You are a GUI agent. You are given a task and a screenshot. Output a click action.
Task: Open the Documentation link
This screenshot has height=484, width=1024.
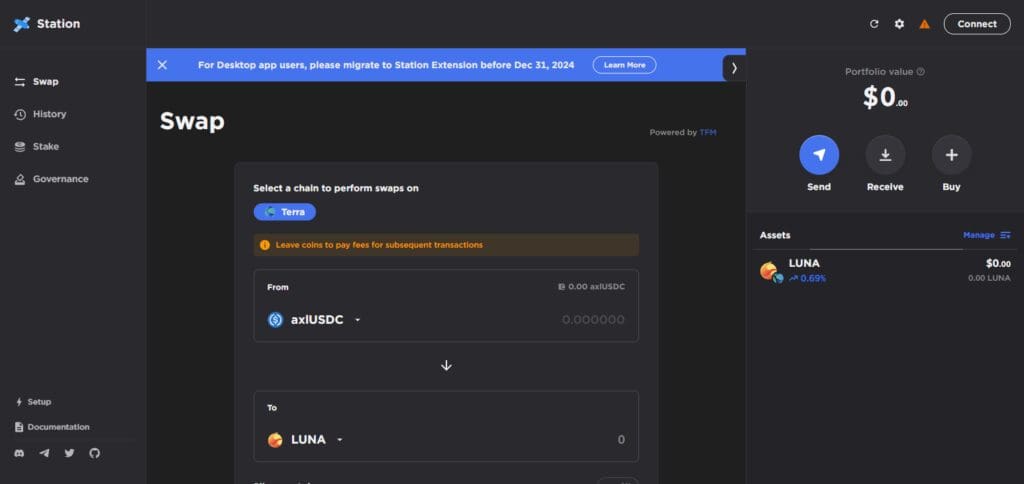pyautogui.click(x=52, y=427)
